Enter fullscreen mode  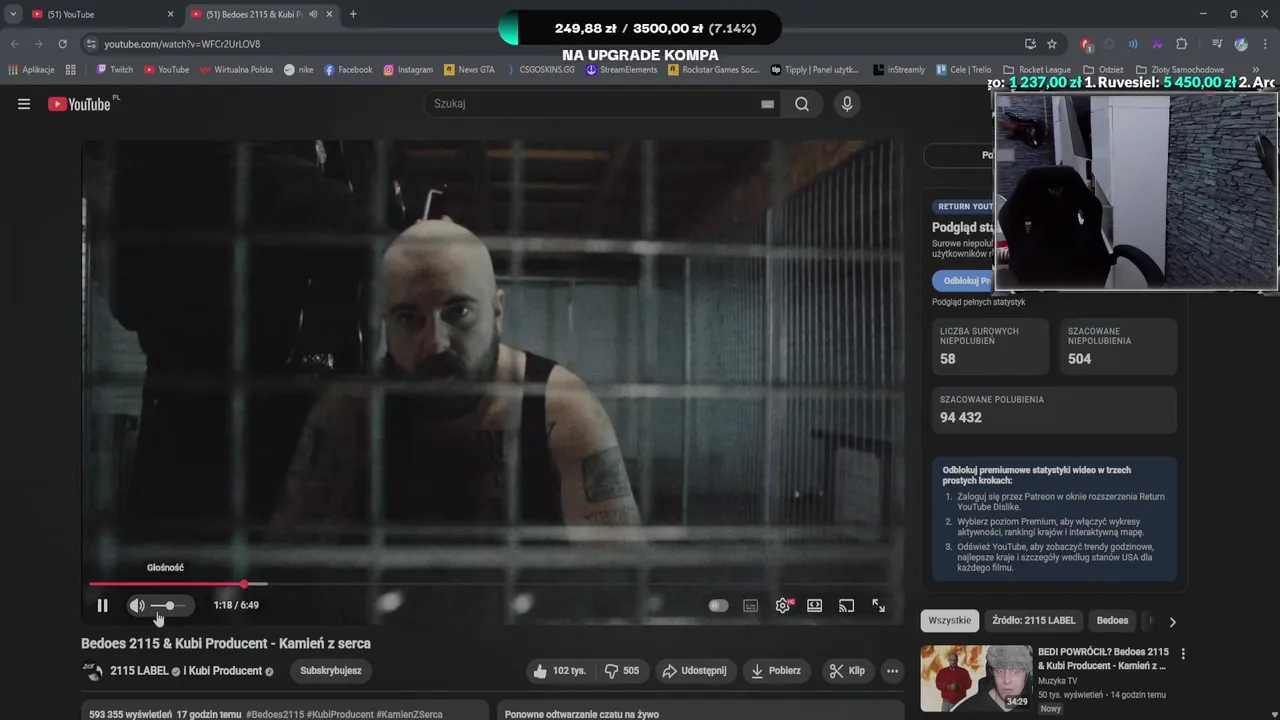(x=878, y=605)
